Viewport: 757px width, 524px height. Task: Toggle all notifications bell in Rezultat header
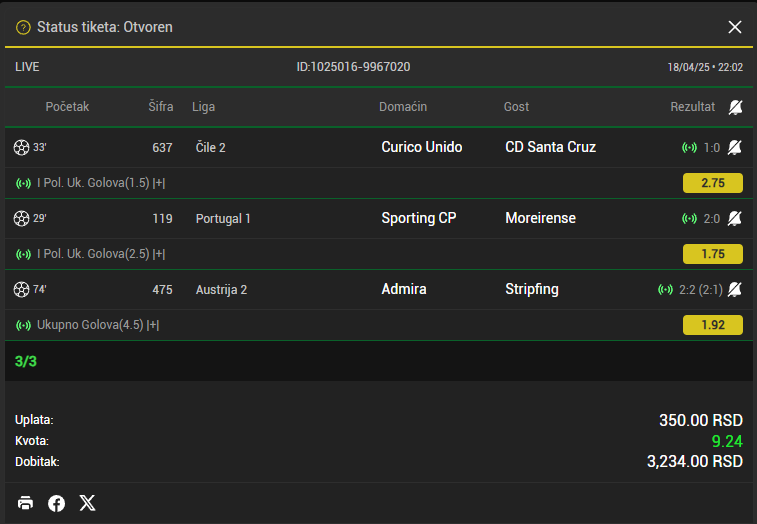click(735, 107)
